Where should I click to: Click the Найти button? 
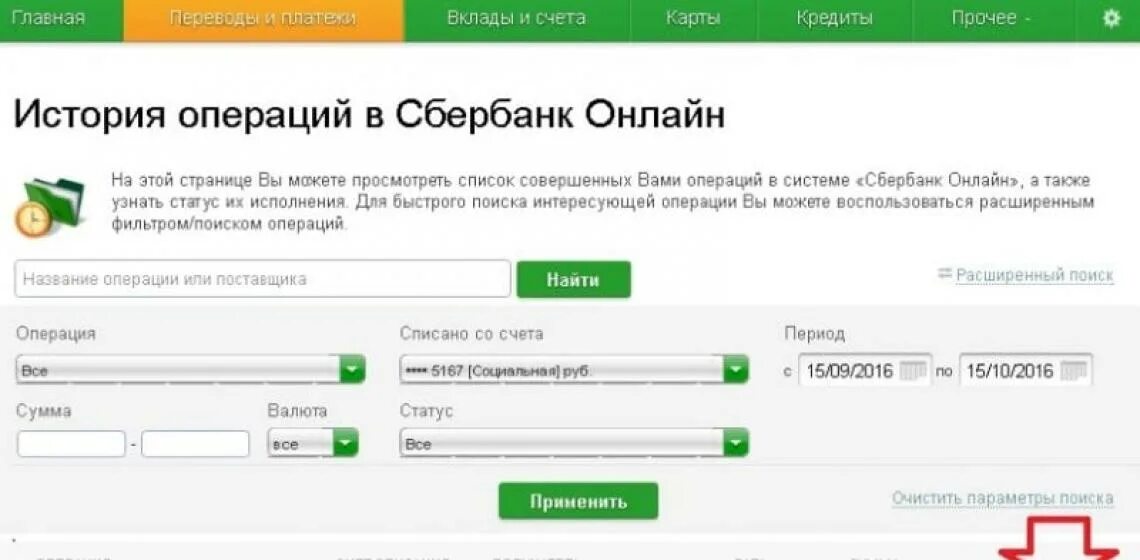(574, 279)
